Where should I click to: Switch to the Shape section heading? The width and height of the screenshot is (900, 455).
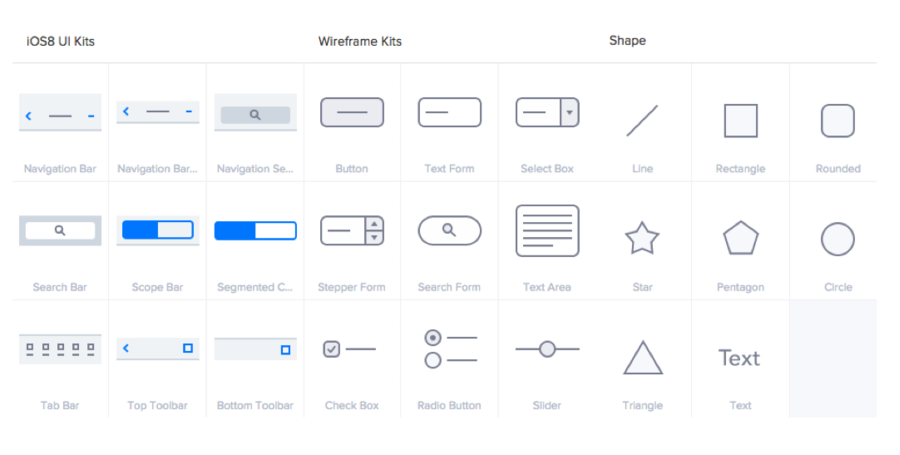[x=627, y=41]
